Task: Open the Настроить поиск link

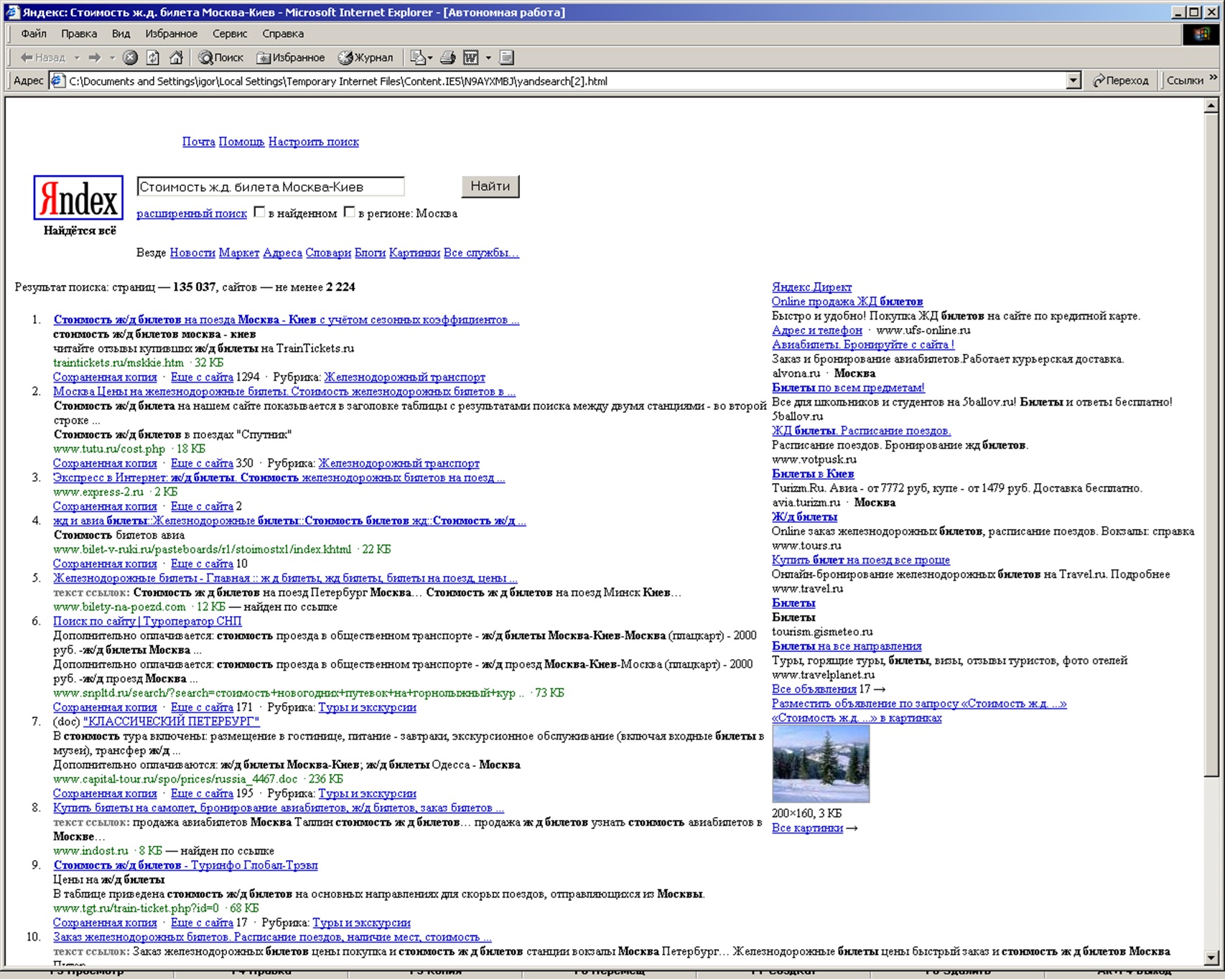Action: pos(314,142)
